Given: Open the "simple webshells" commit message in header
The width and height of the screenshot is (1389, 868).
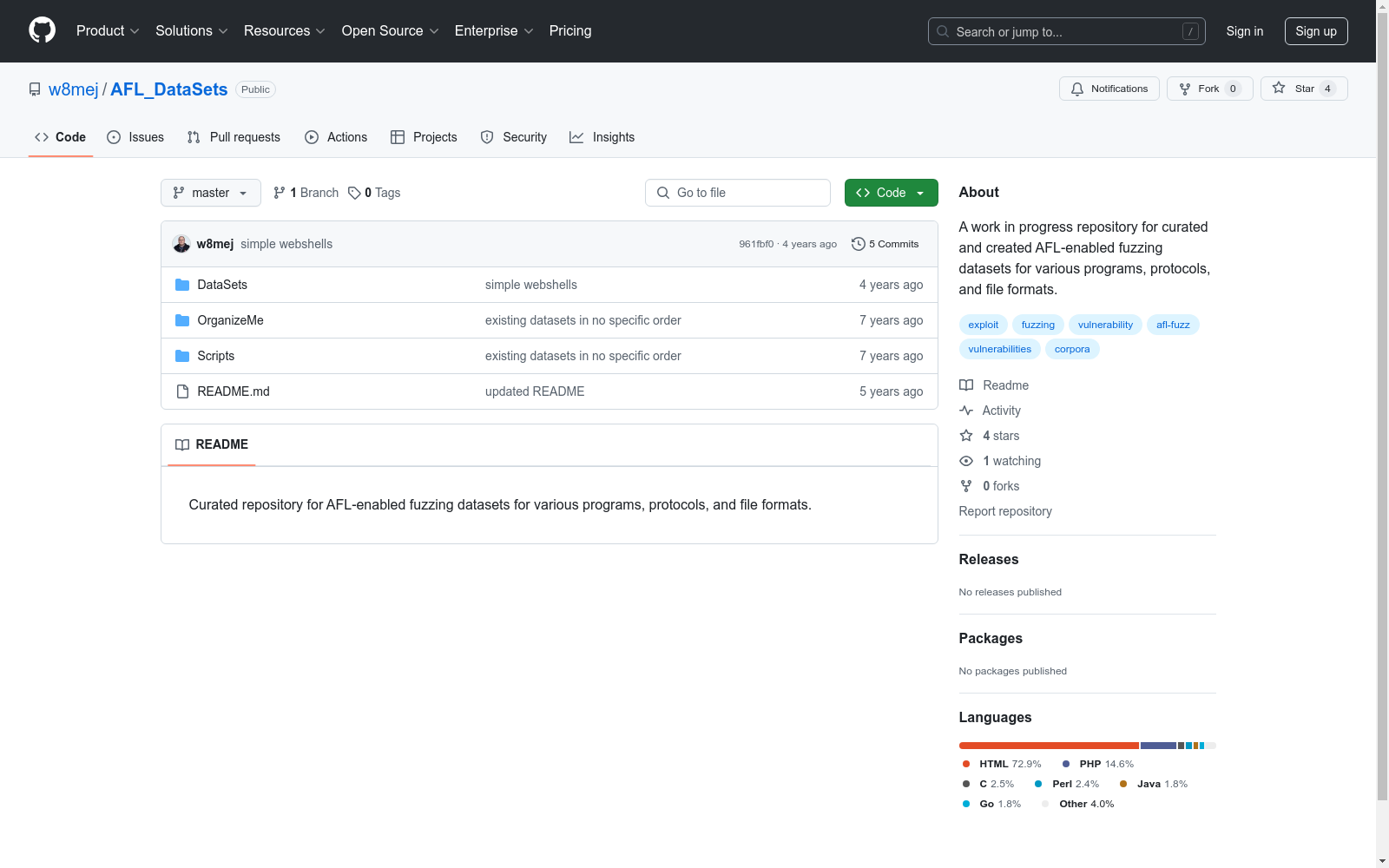Looking at the screenshot, I should [x=286, y=244].
